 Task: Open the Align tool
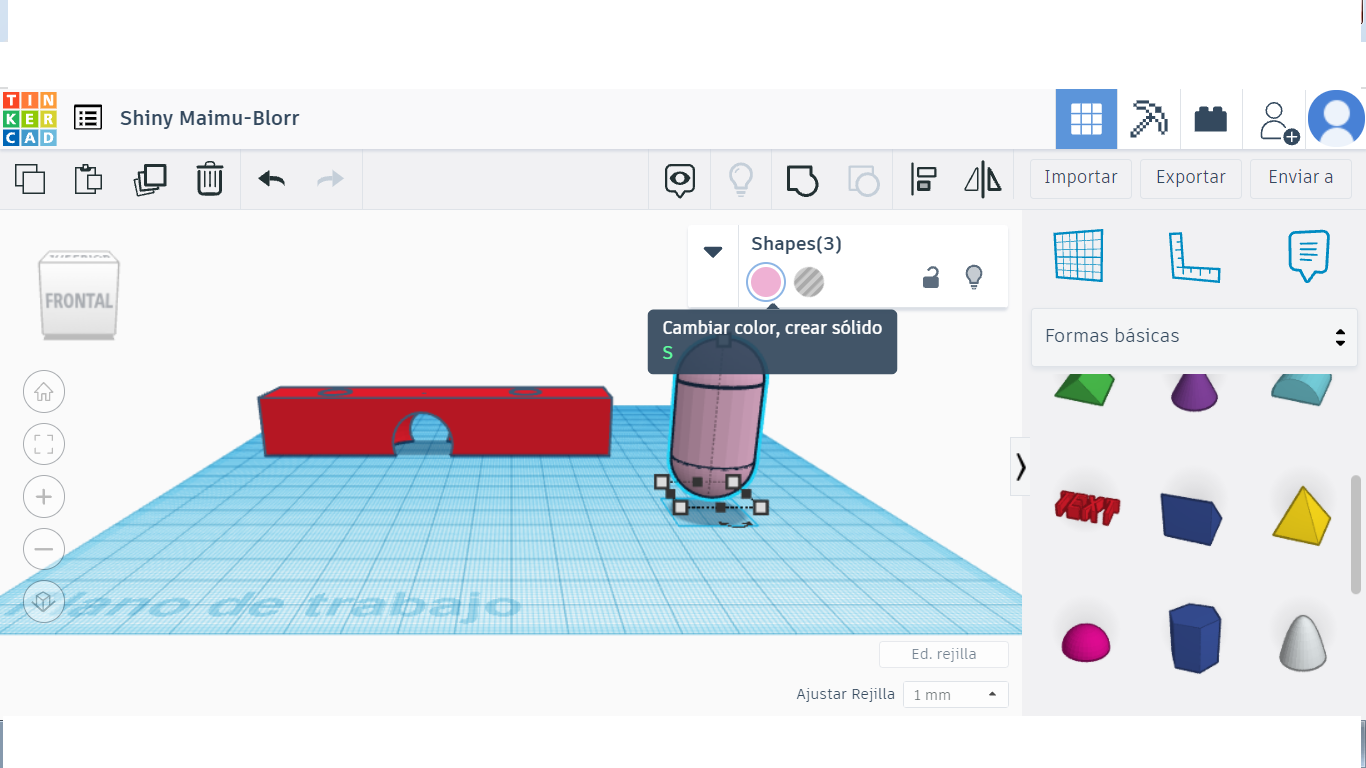[923, 180]
